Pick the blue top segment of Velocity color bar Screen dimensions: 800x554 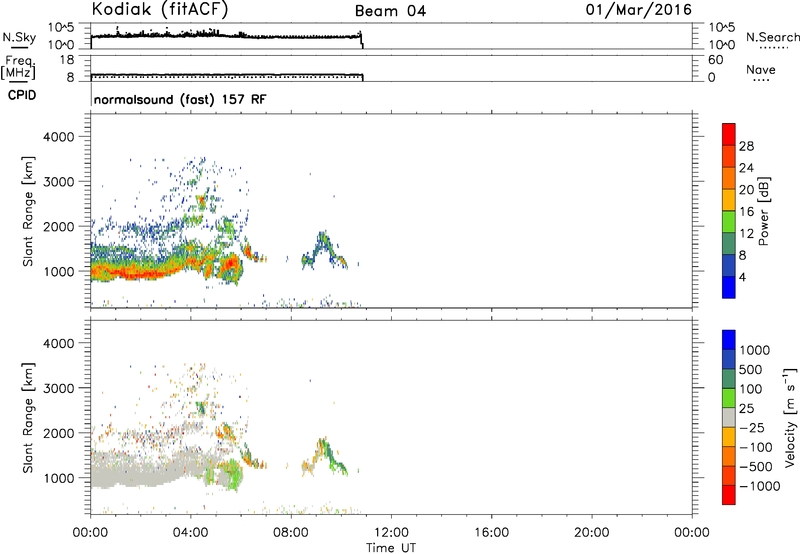(729, 340)
